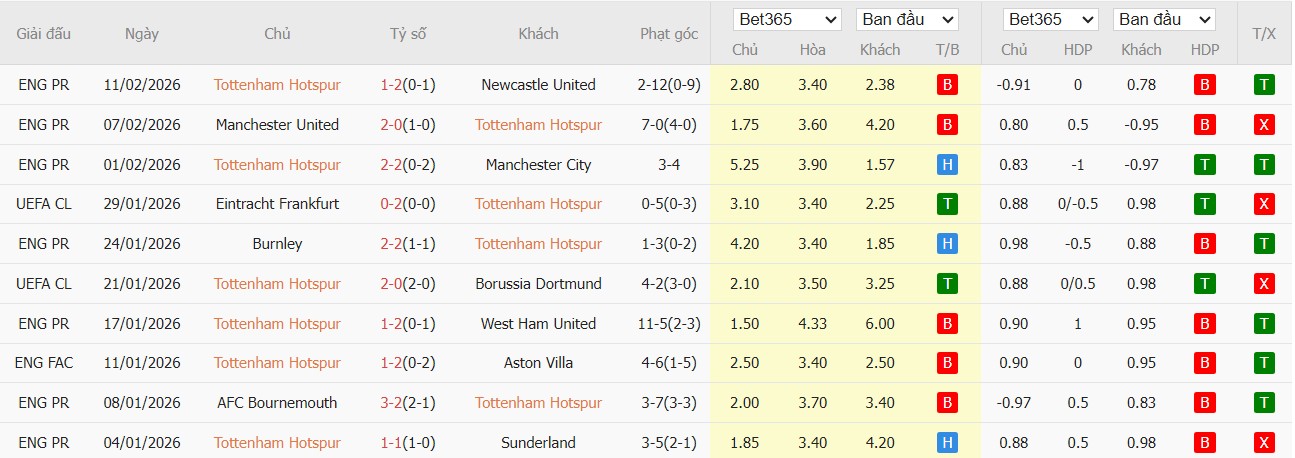Image resolution: width=1295 pixels, height=458 pixels.
Task: Select the 5.25 home odds cell
Action: 745,165
